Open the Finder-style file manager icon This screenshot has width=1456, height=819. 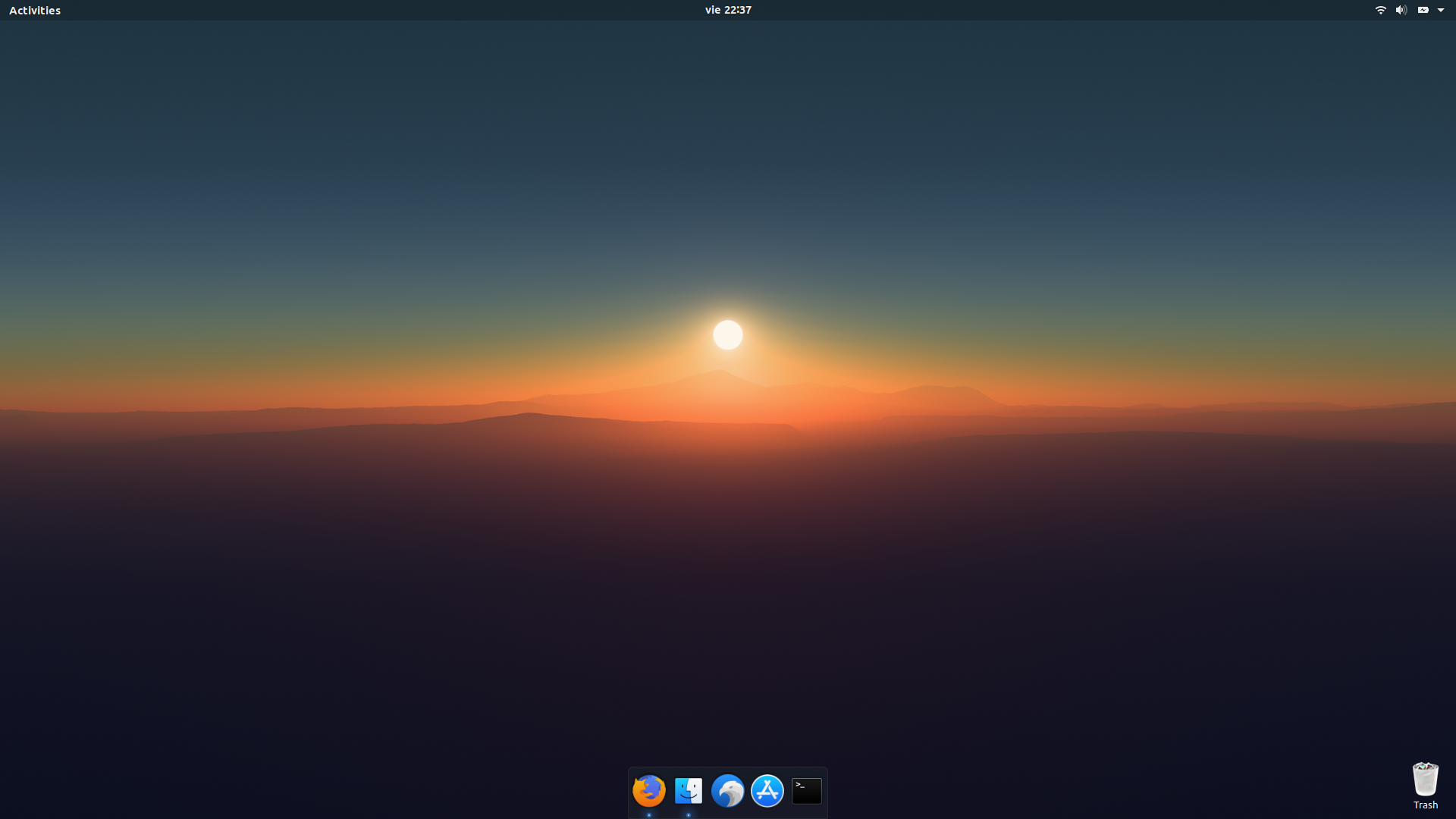[689, 791]
